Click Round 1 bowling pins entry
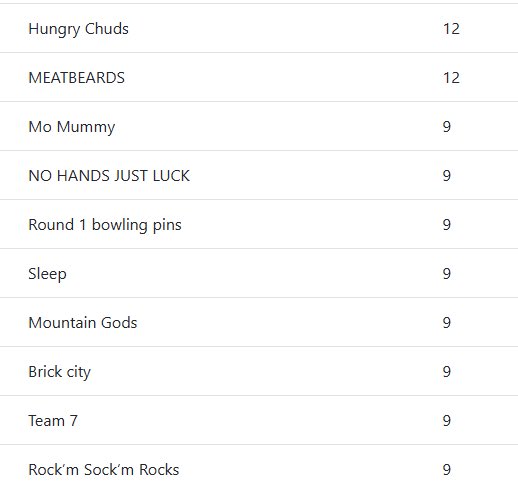The height and width of the screenshot is (491, 518). pyautogui.click(x=105, y=225)
